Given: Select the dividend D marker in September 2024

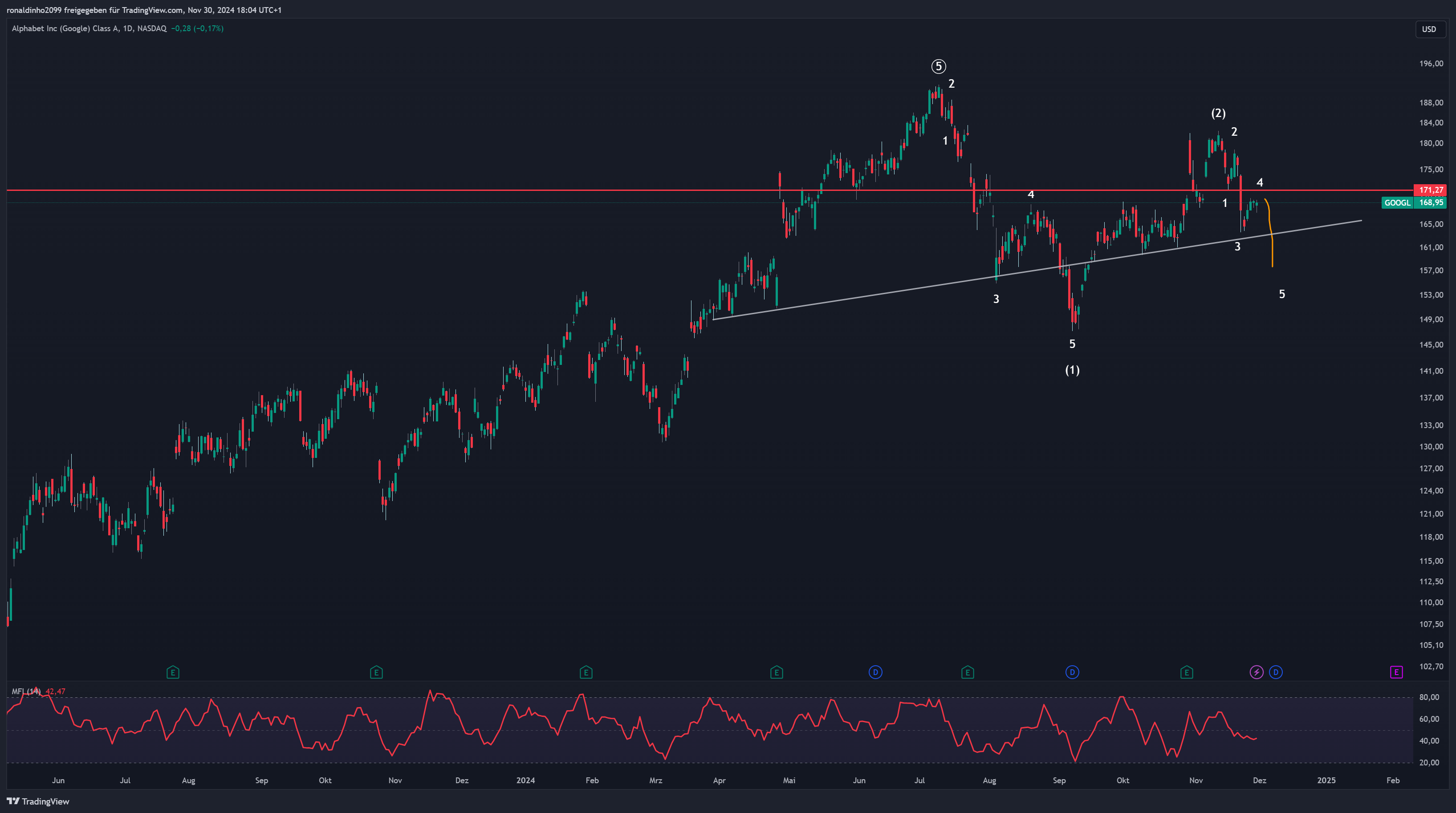Looking at the screenshot, I should pos(1072,672).
